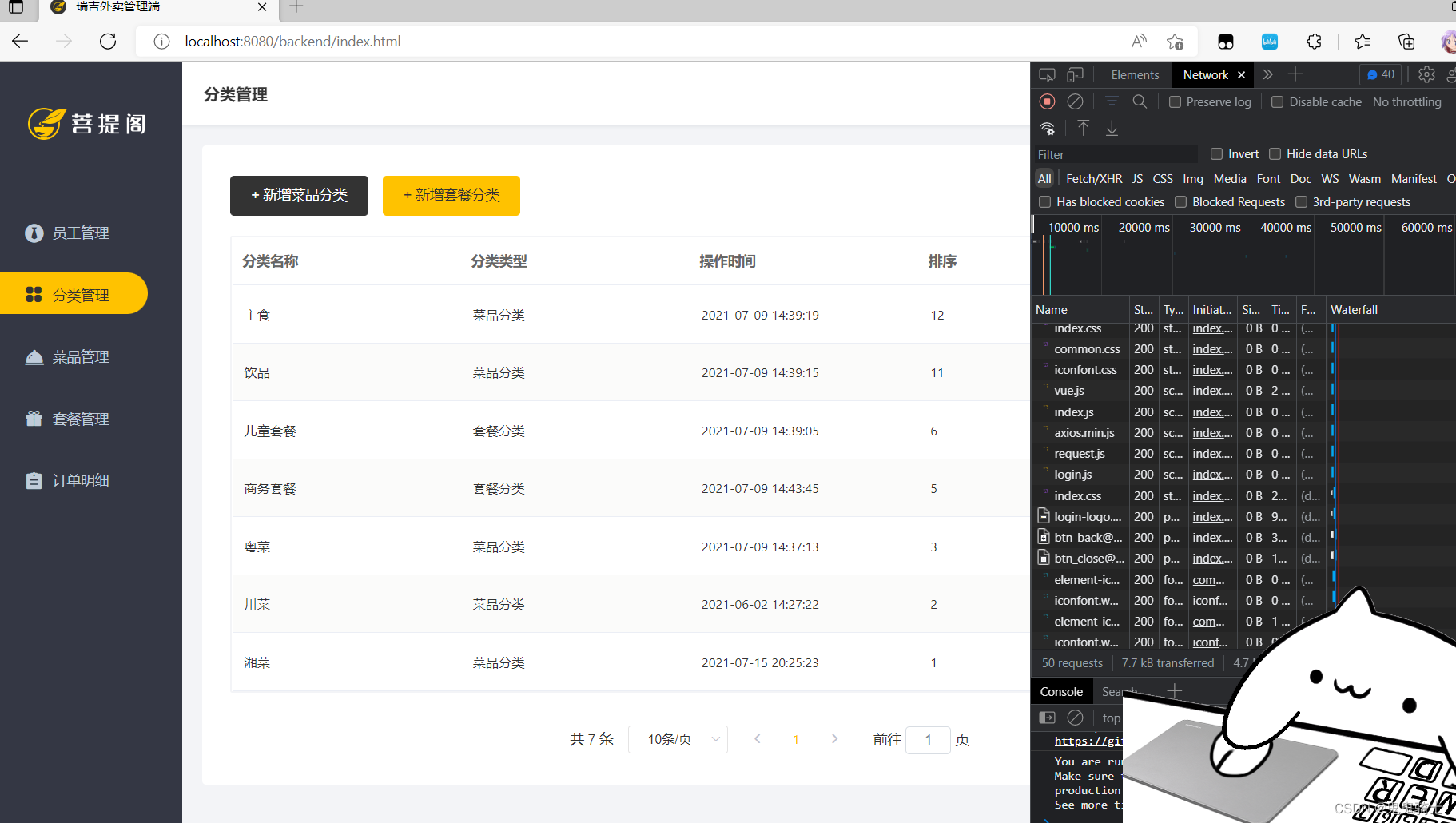This screenshot has width=1456, height=823.
Task: Toggle the Invert filter checkbox
Action: (1216, 154)
